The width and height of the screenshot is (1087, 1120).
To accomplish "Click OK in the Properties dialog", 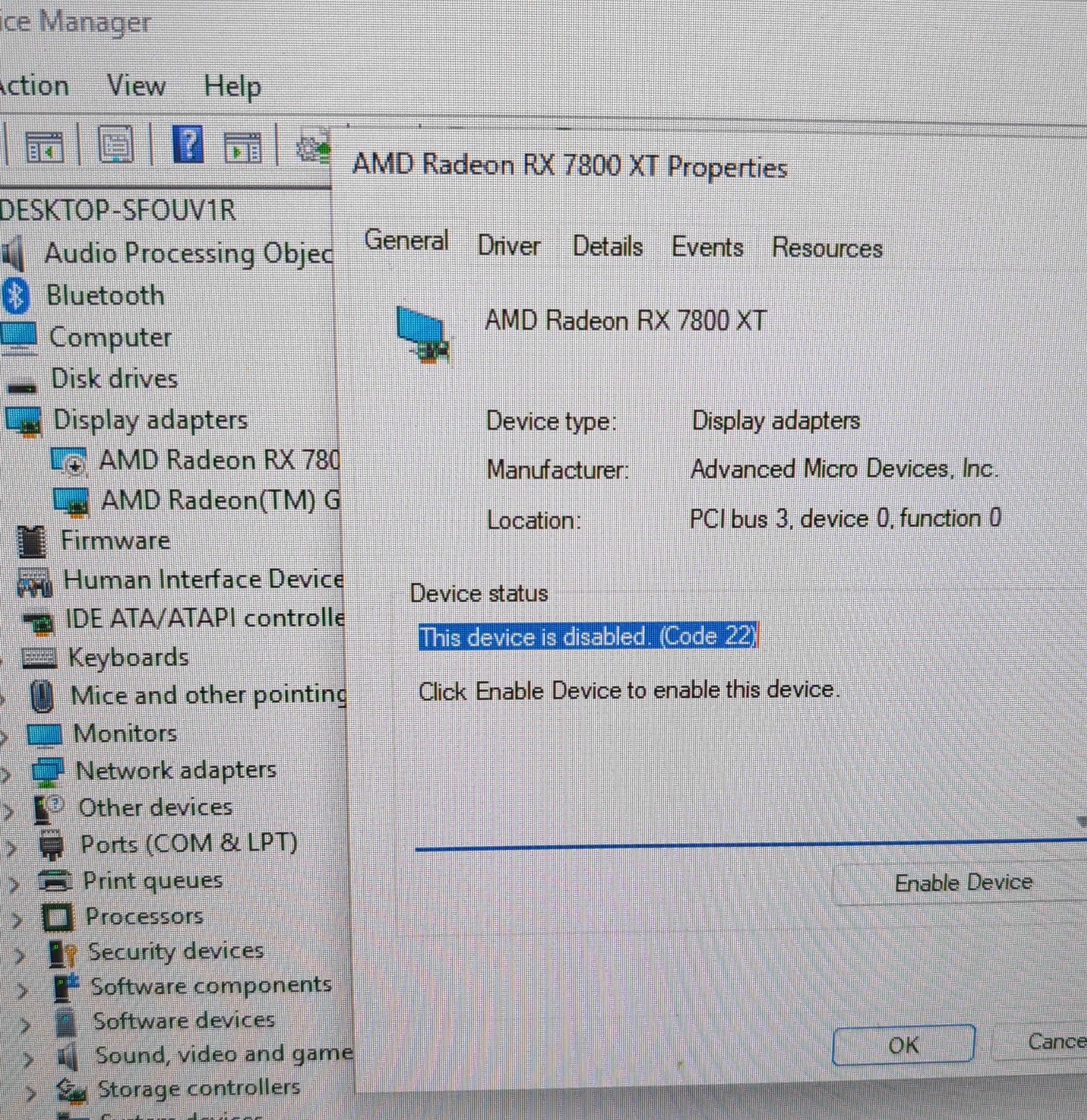I will tap(904, 1045).
